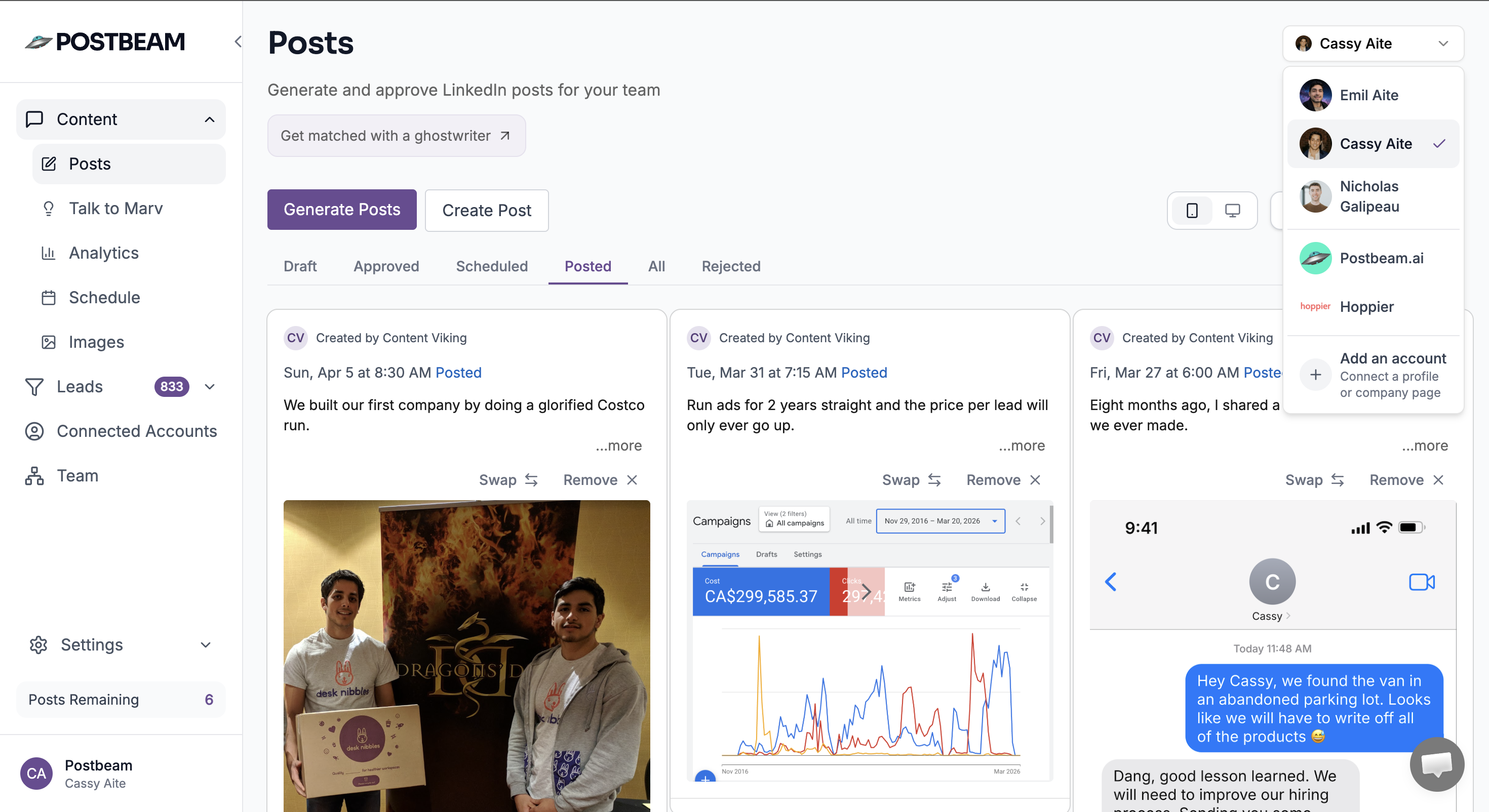Click the Postbeam logo
The height and width of the screenshot is (812, 1489).
[105, 41]
